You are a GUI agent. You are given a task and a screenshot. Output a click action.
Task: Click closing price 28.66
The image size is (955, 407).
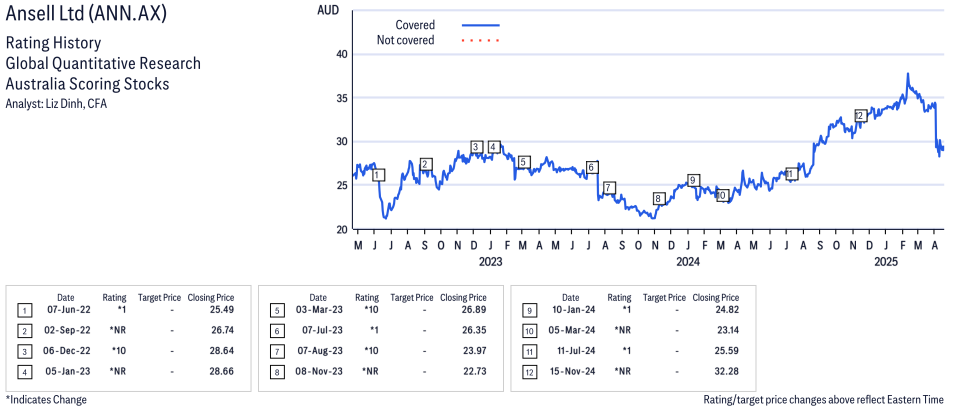[222, 371]
